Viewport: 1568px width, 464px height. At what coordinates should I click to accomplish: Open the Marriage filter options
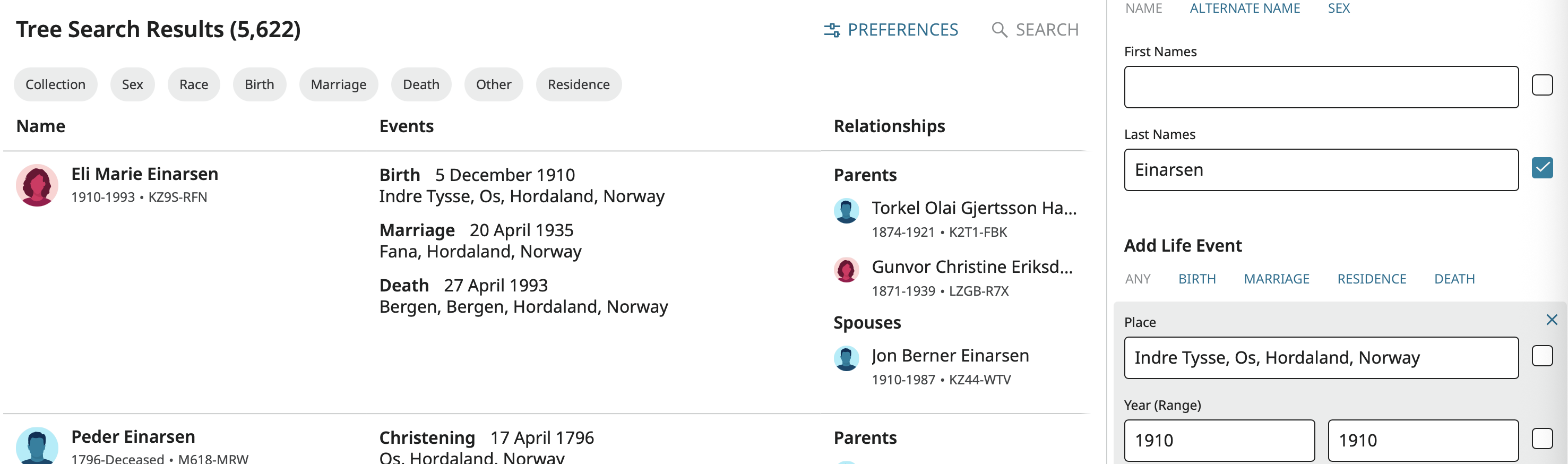coord(339,84)
